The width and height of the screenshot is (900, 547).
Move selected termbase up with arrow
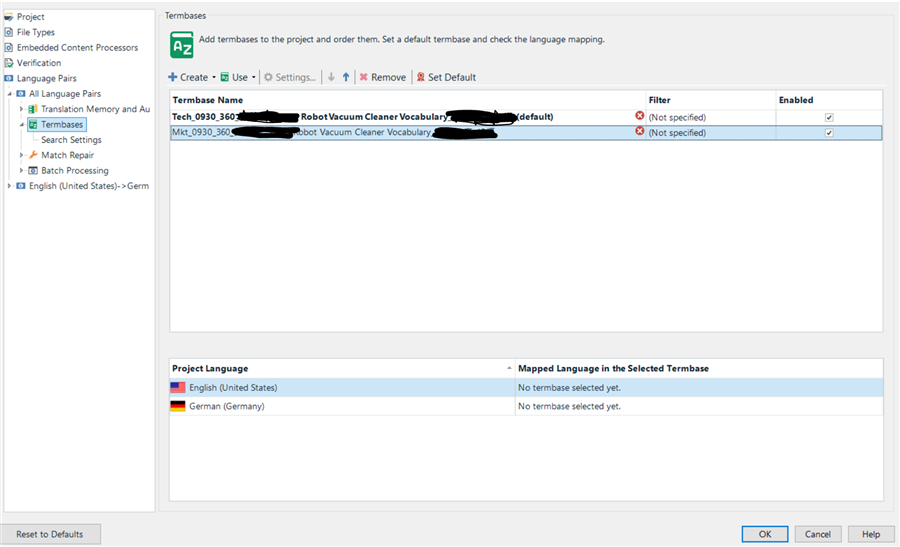(x=346, y=77)
